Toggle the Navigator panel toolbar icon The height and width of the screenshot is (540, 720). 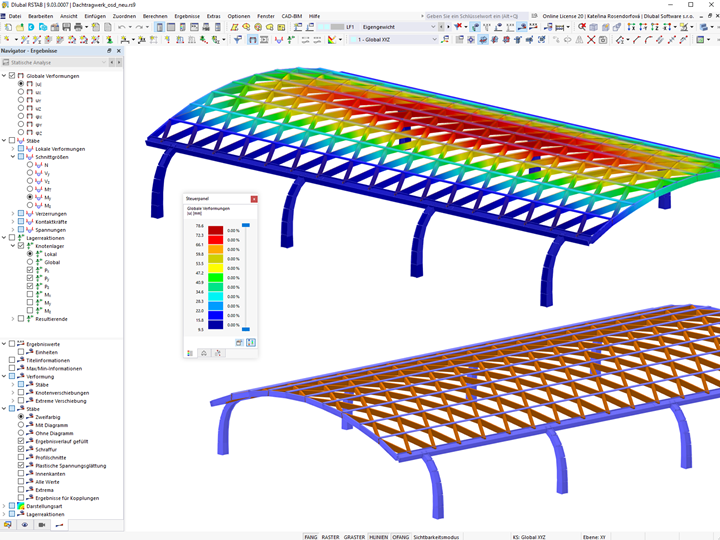159,27
